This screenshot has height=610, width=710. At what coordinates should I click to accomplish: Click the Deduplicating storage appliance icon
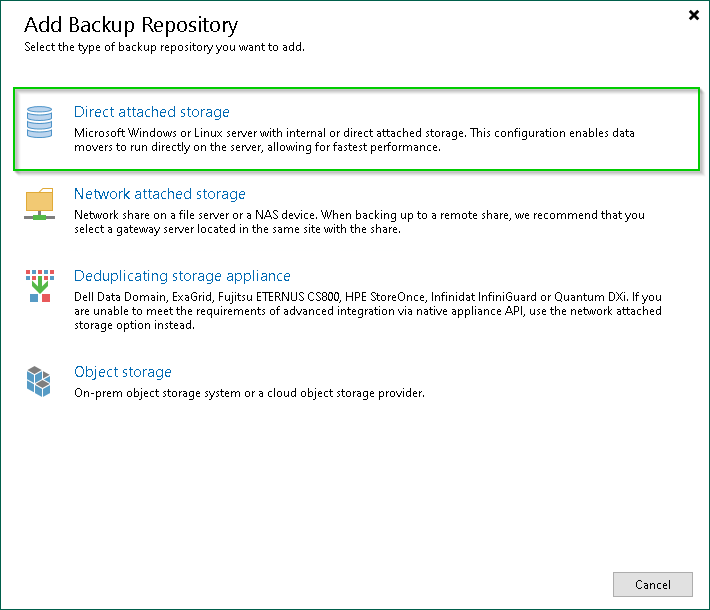point(40,285)
